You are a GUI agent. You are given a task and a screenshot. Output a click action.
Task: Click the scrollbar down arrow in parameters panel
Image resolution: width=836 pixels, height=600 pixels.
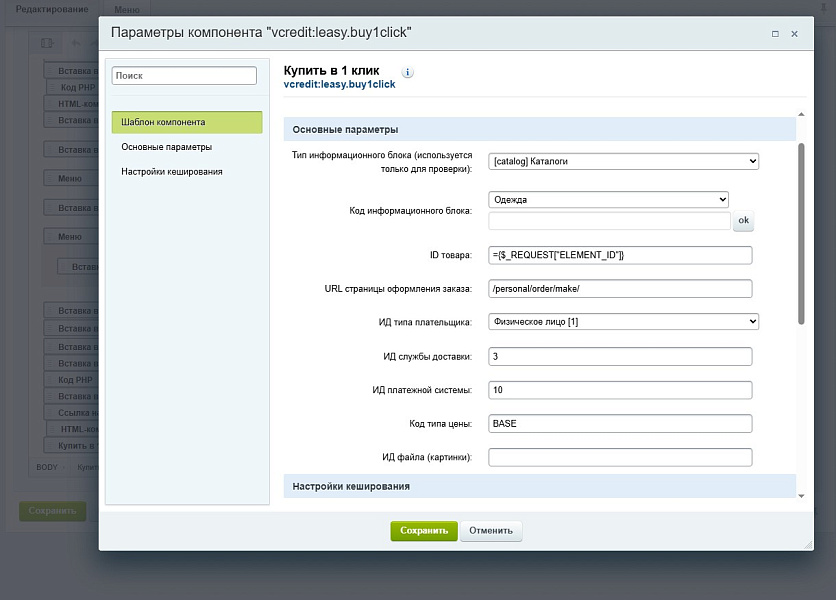(800, 495)
